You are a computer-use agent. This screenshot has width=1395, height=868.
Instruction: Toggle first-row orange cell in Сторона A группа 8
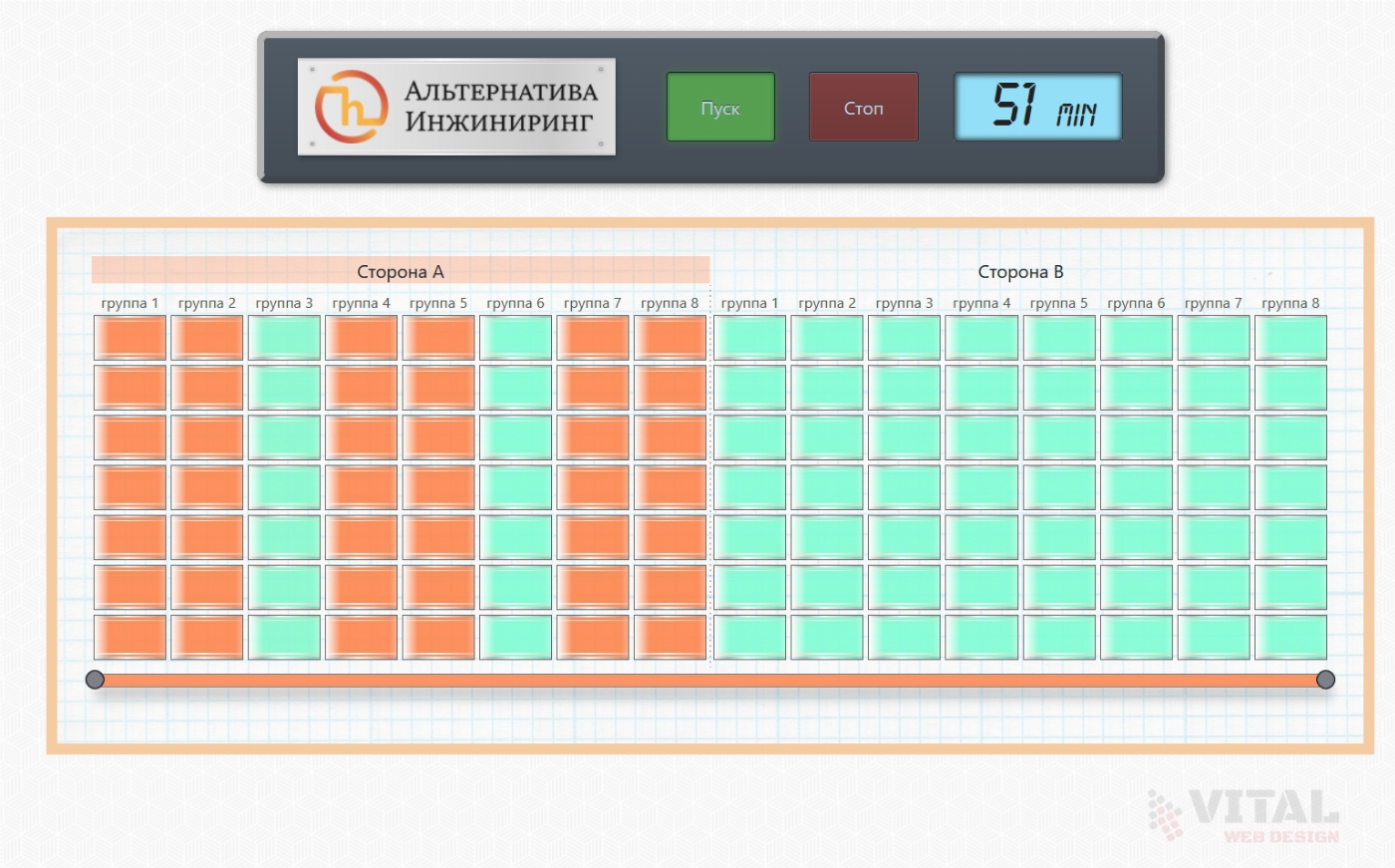pyautogui.click(x=670, y=338)
